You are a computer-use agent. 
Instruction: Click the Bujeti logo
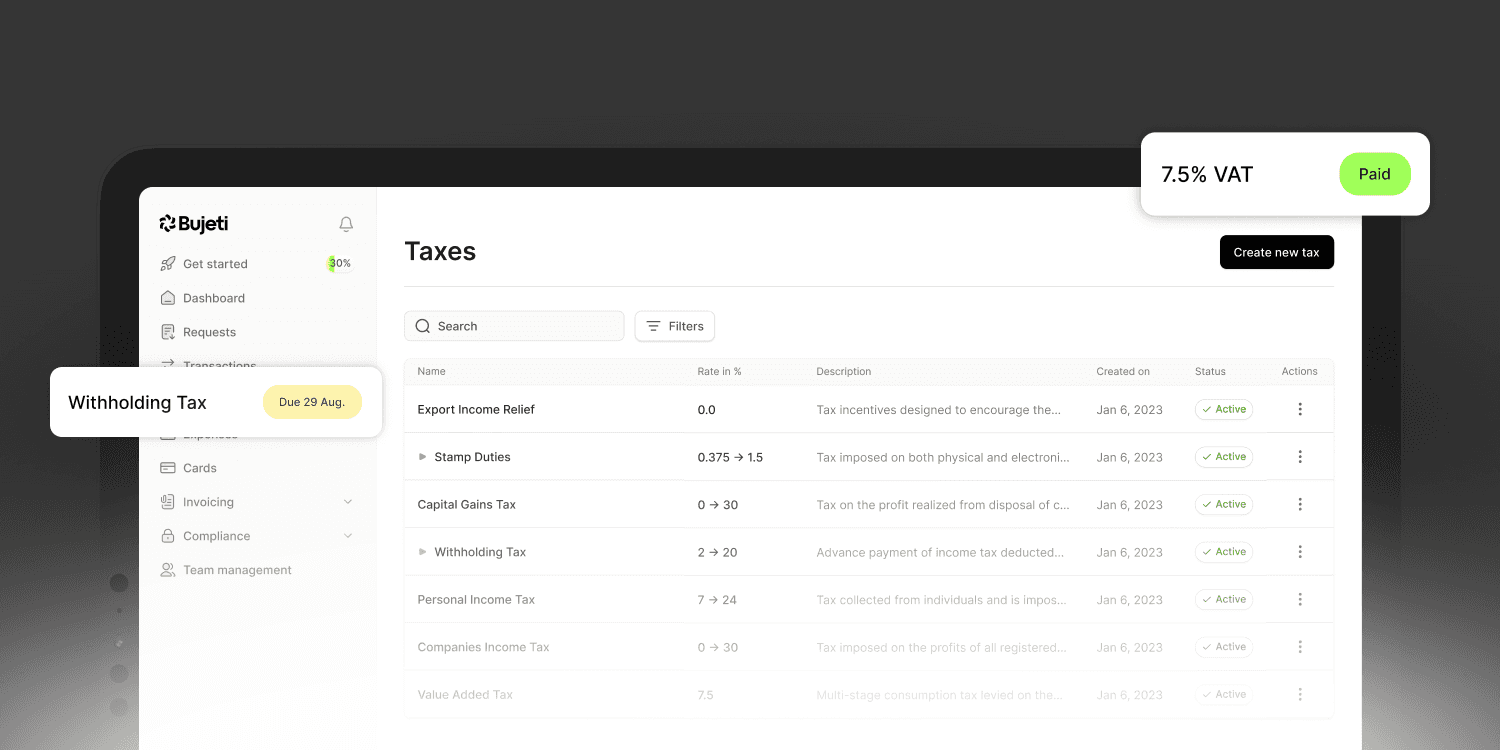click(194, 224)
